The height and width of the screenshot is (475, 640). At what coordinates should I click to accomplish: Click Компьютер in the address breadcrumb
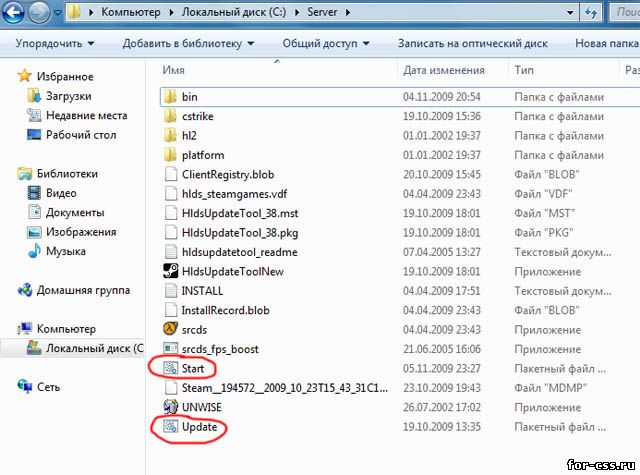(131, 12)
